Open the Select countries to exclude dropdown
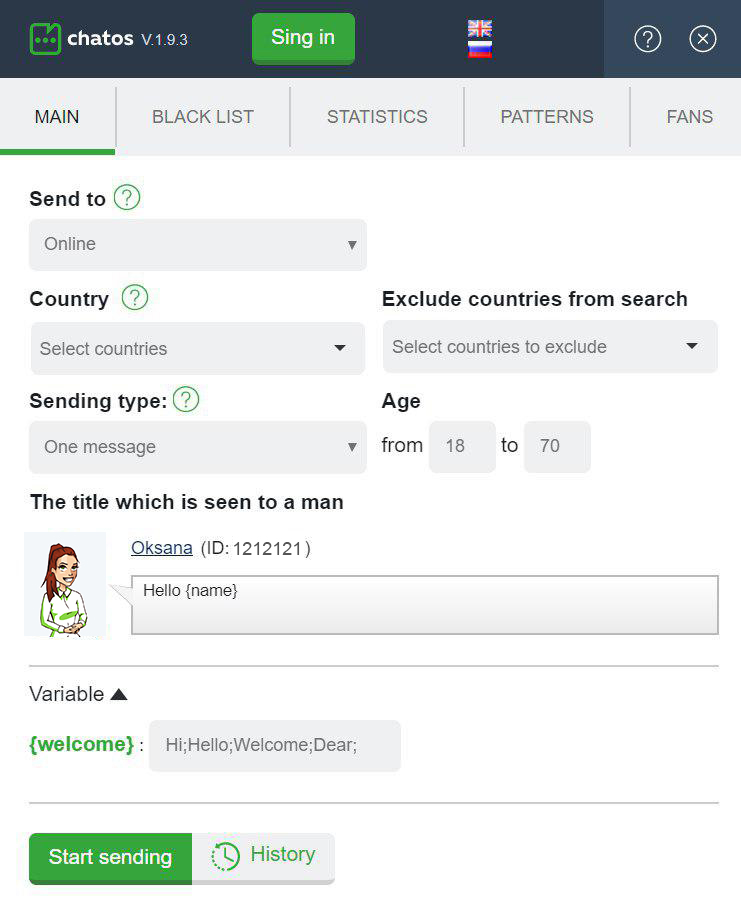The image size is (741, 899). pyautogui.click(x=550, y=347)
